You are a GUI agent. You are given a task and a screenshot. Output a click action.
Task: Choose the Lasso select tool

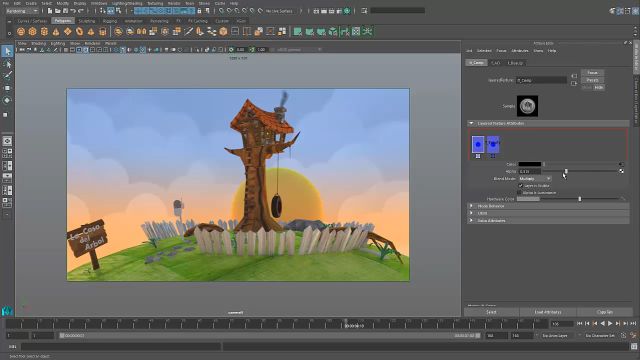[7, 64]
